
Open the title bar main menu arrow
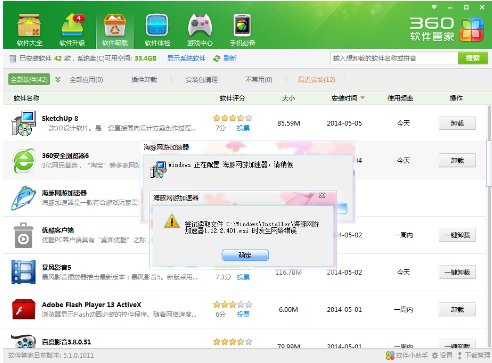(434, 7)
